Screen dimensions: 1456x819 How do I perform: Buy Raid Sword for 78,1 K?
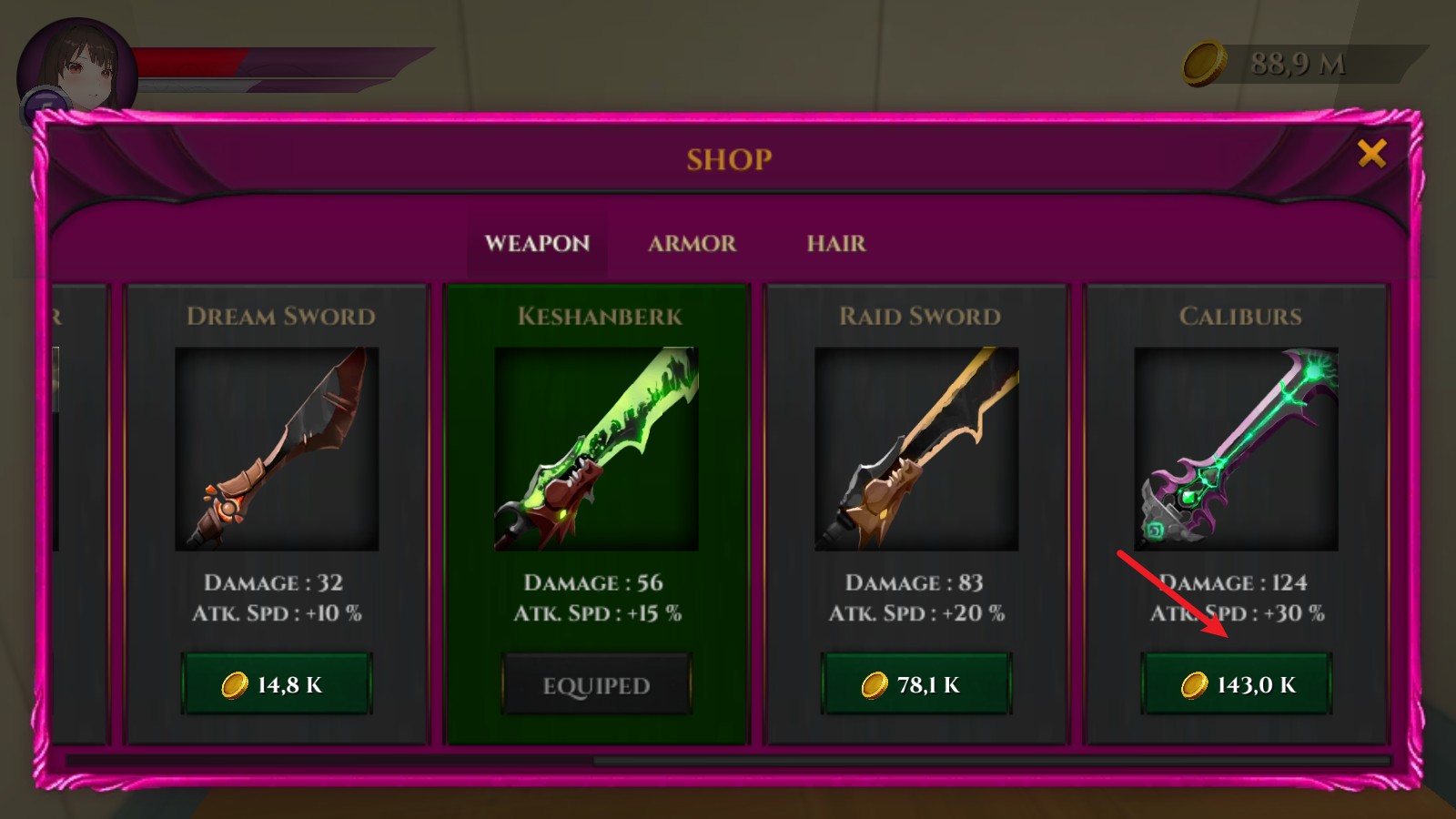pyautogui.click(x=916, y=684)
